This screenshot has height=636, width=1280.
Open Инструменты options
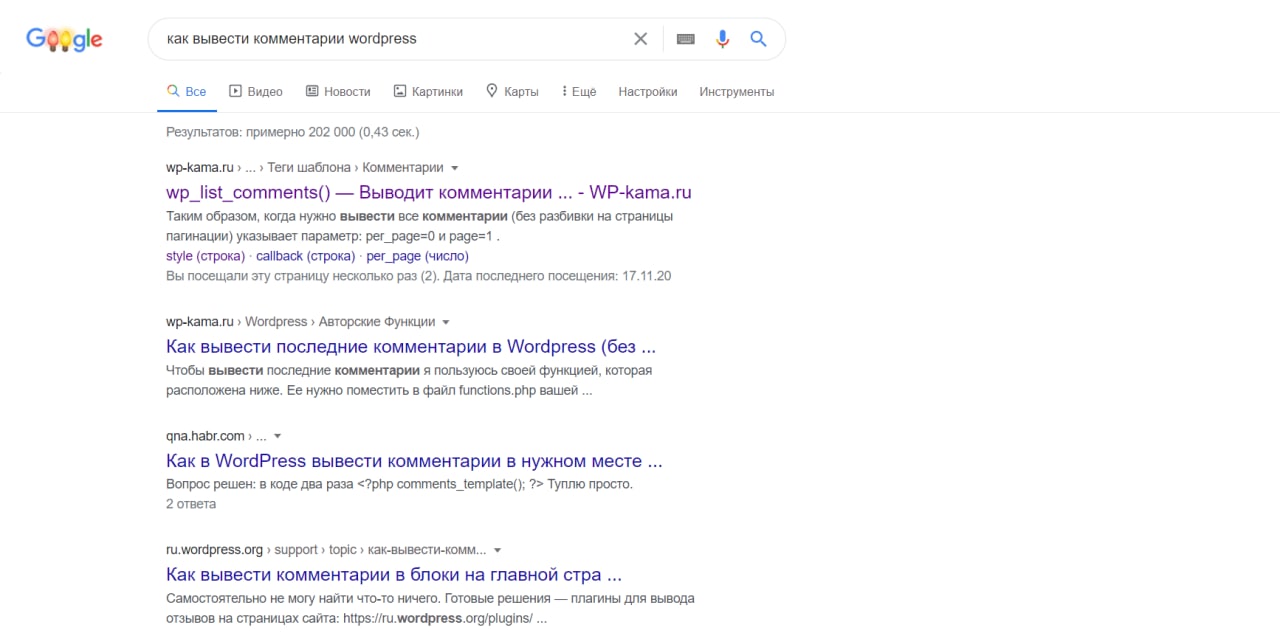point(737,91)
